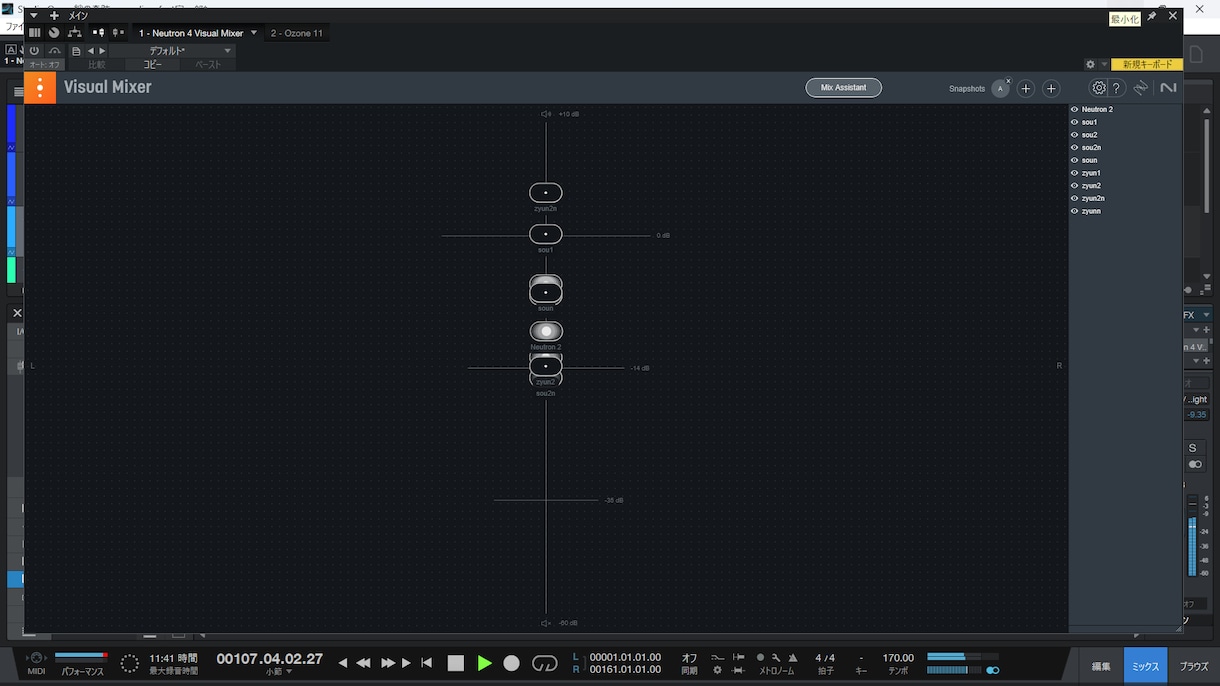Select the zyun2n node on the mixer

click(x=546, y=193)
